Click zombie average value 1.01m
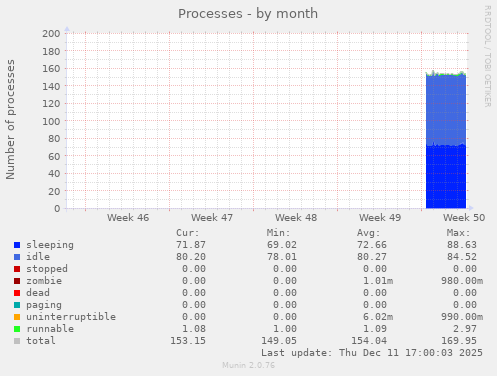The height and width of the screenshot is (376, 497). coord(378,281)
